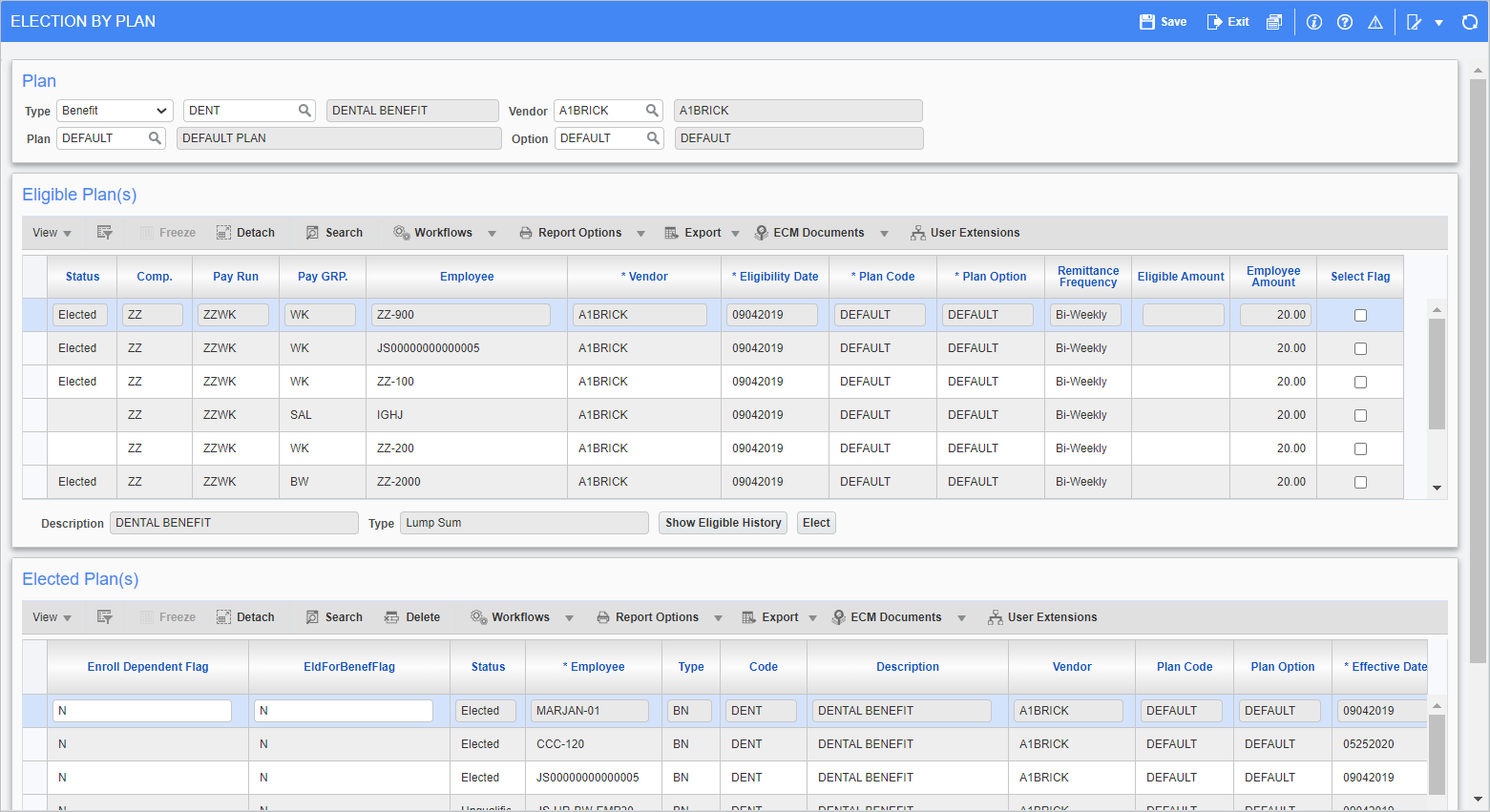Expand Workflows arrow in Elected Plans toolbar

coord(570,618)
